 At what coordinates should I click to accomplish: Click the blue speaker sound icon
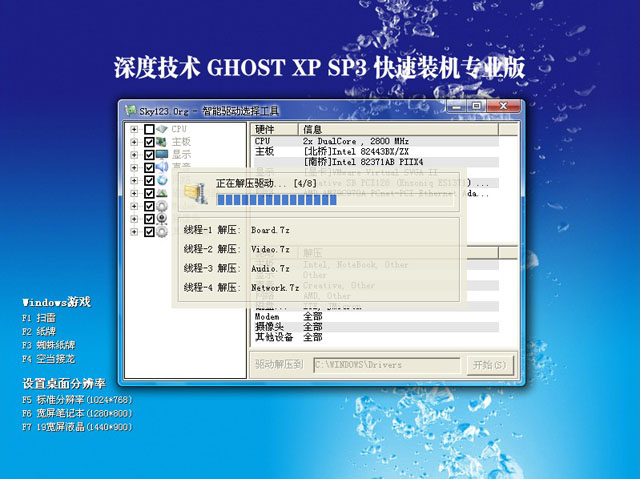pos(162,167)
